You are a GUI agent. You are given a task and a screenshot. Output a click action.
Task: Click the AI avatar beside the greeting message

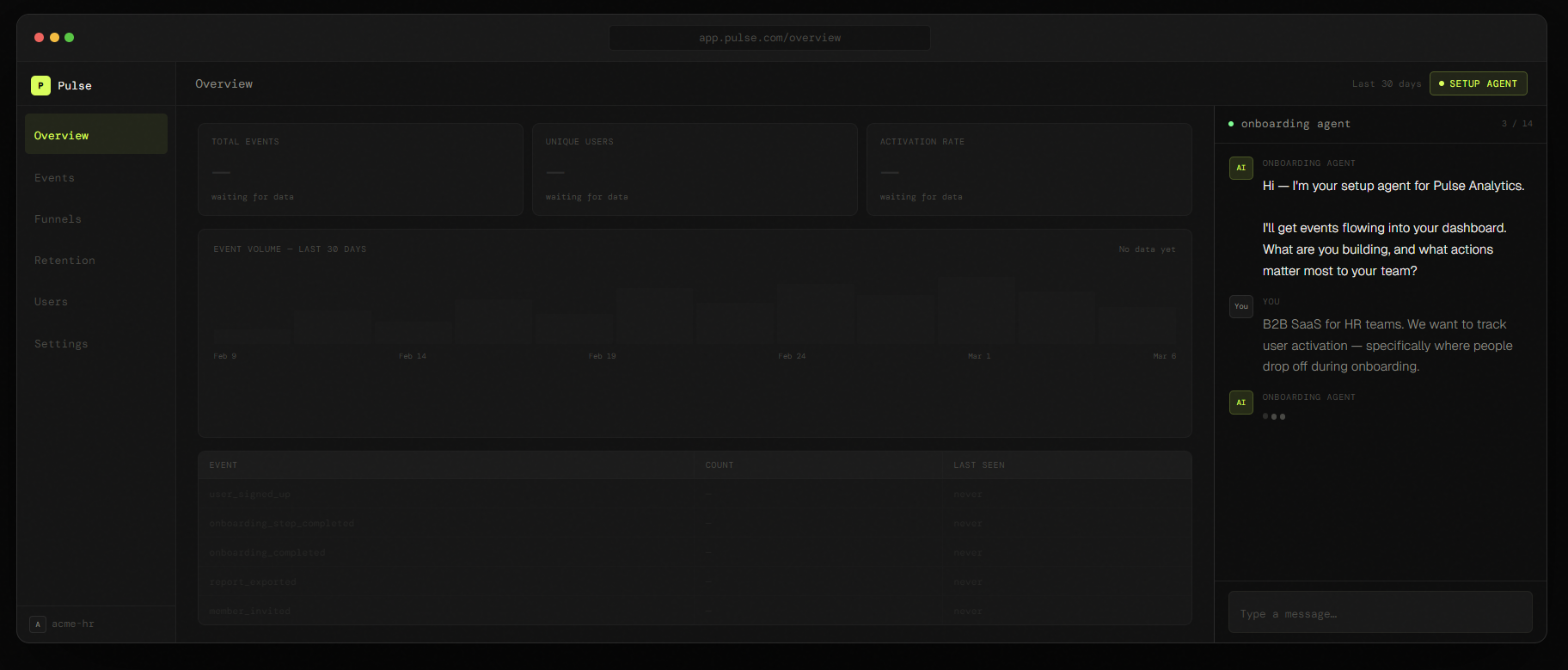1240,168
